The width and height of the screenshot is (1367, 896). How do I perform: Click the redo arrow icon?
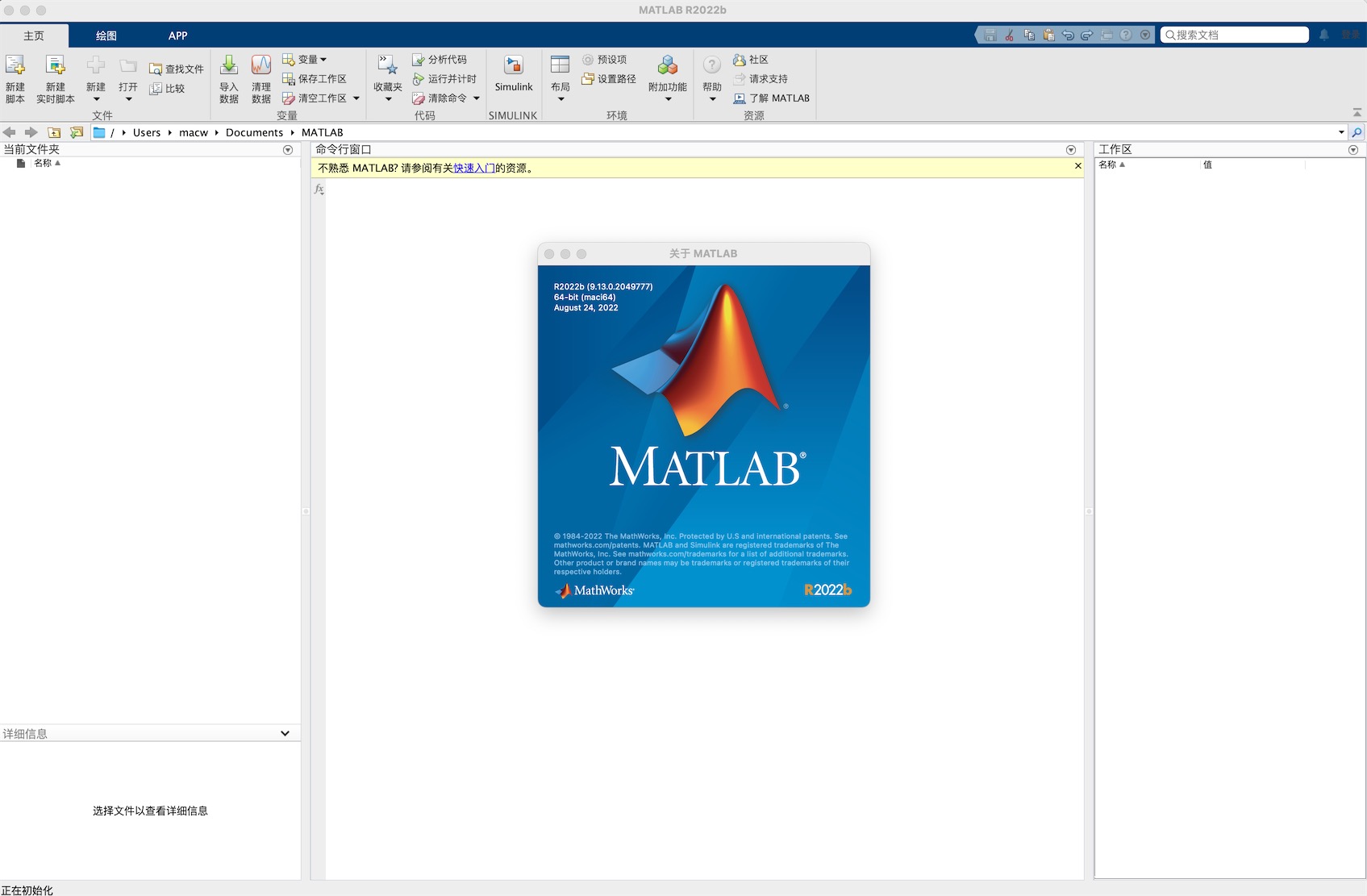(x=1087, y=35)
